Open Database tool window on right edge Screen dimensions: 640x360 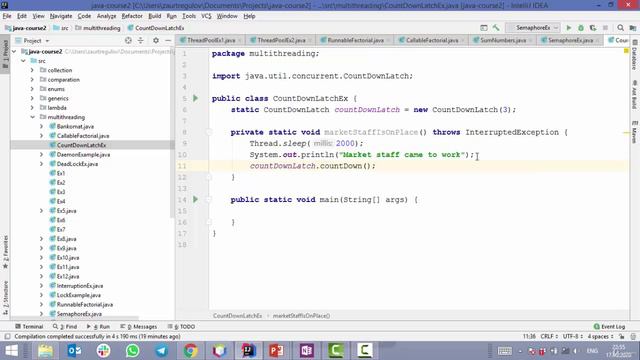635,56
